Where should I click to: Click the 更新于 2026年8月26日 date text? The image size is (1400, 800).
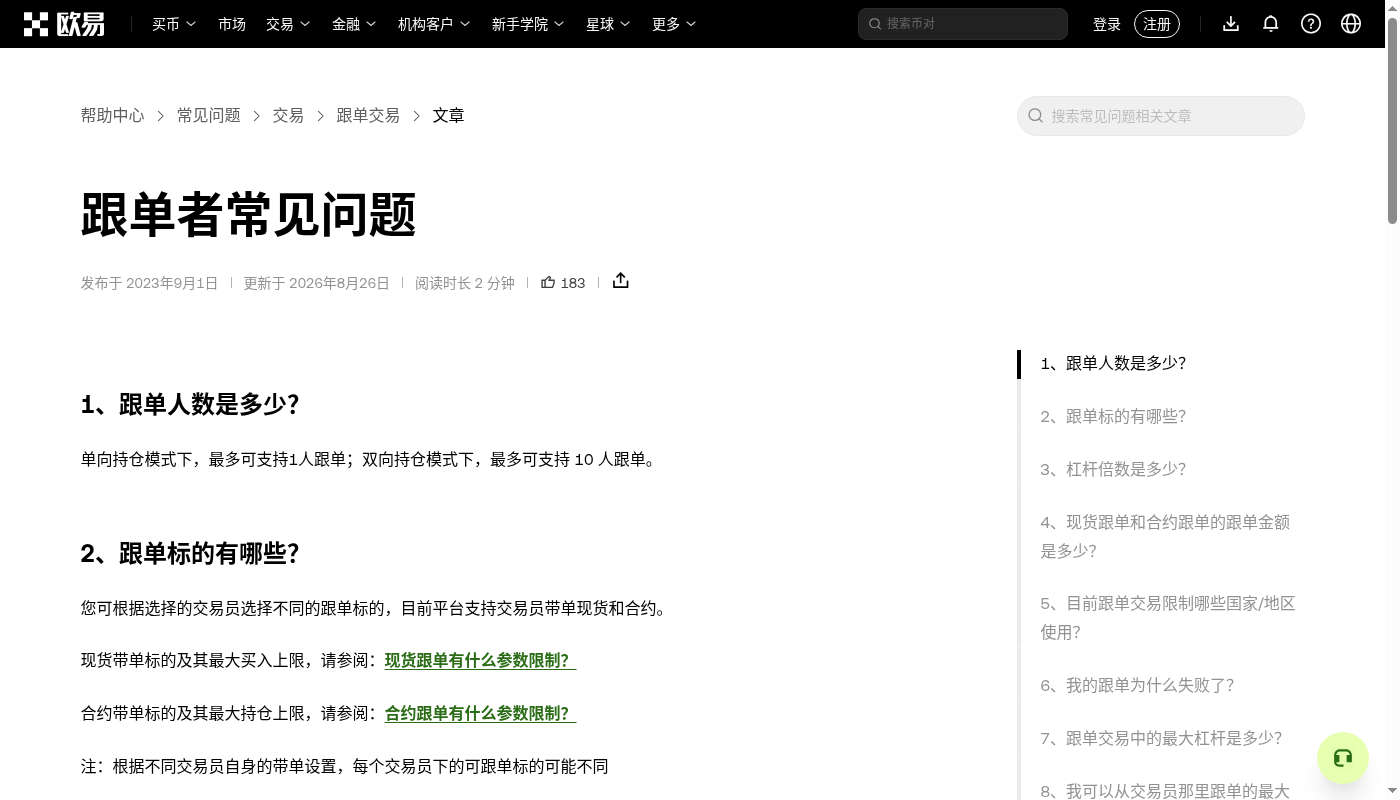tap(317, 283)
